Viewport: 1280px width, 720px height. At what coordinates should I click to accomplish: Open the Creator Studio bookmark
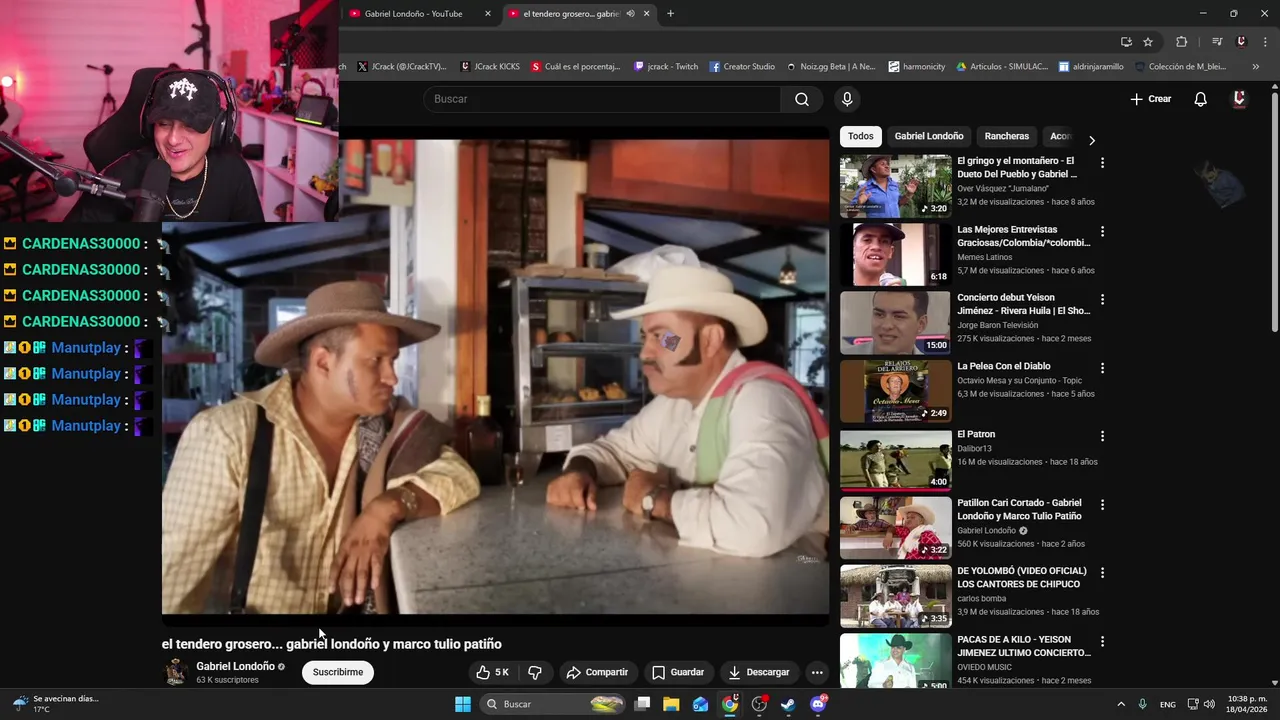[x=742, y=66]
